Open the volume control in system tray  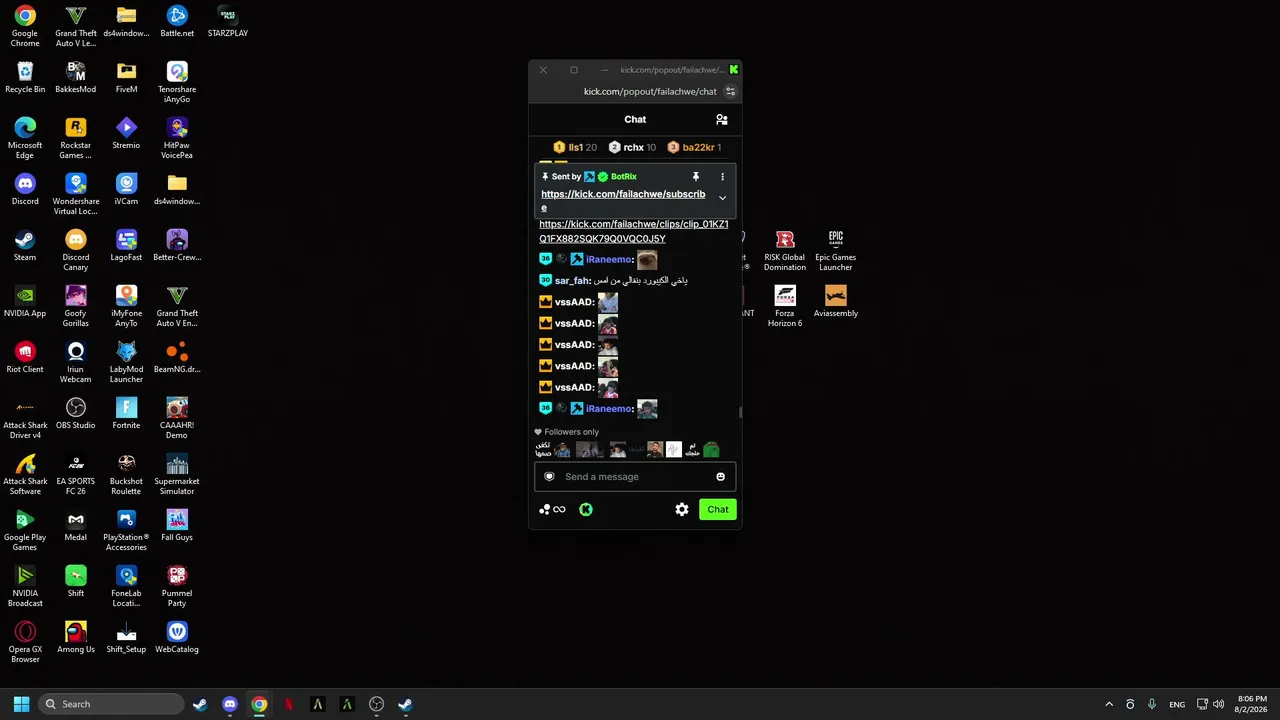[x=1218, y=704]
